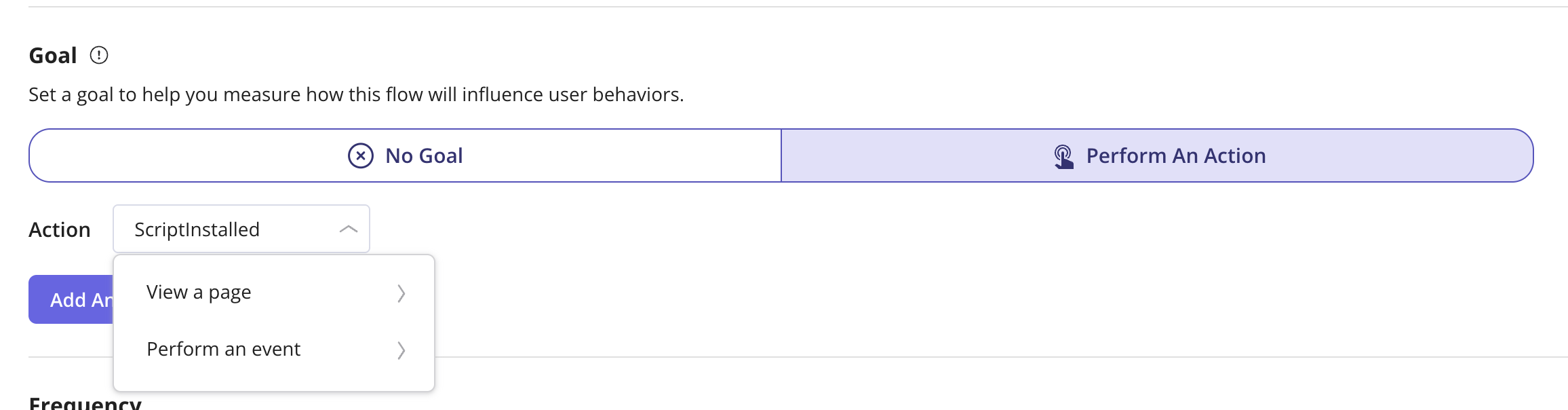Click the Perform An Action label text
1568x410 pixels.
point(1176,156)
